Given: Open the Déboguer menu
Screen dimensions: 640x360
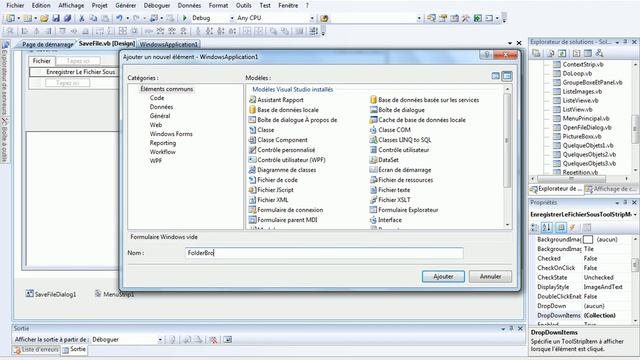Looking at the screenshot, I should 157,5.
